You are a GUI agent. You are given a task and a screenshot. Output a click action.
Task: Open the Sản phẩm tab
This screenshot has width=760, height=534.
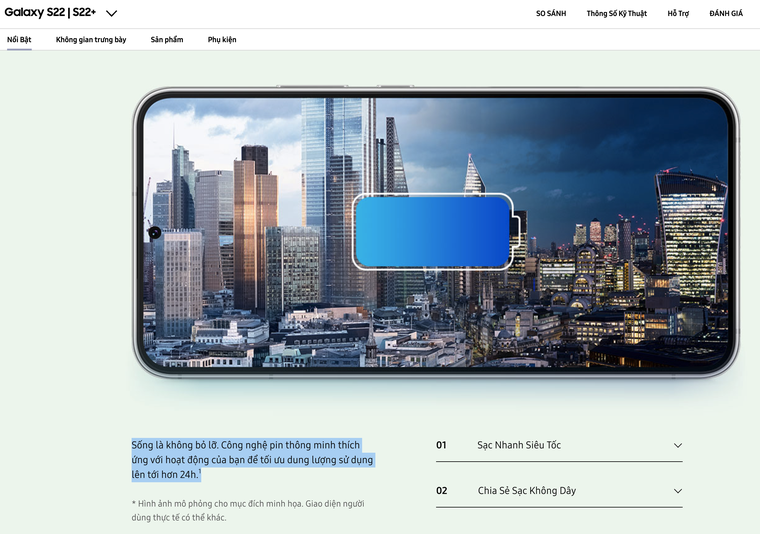[x=167, y=40]
